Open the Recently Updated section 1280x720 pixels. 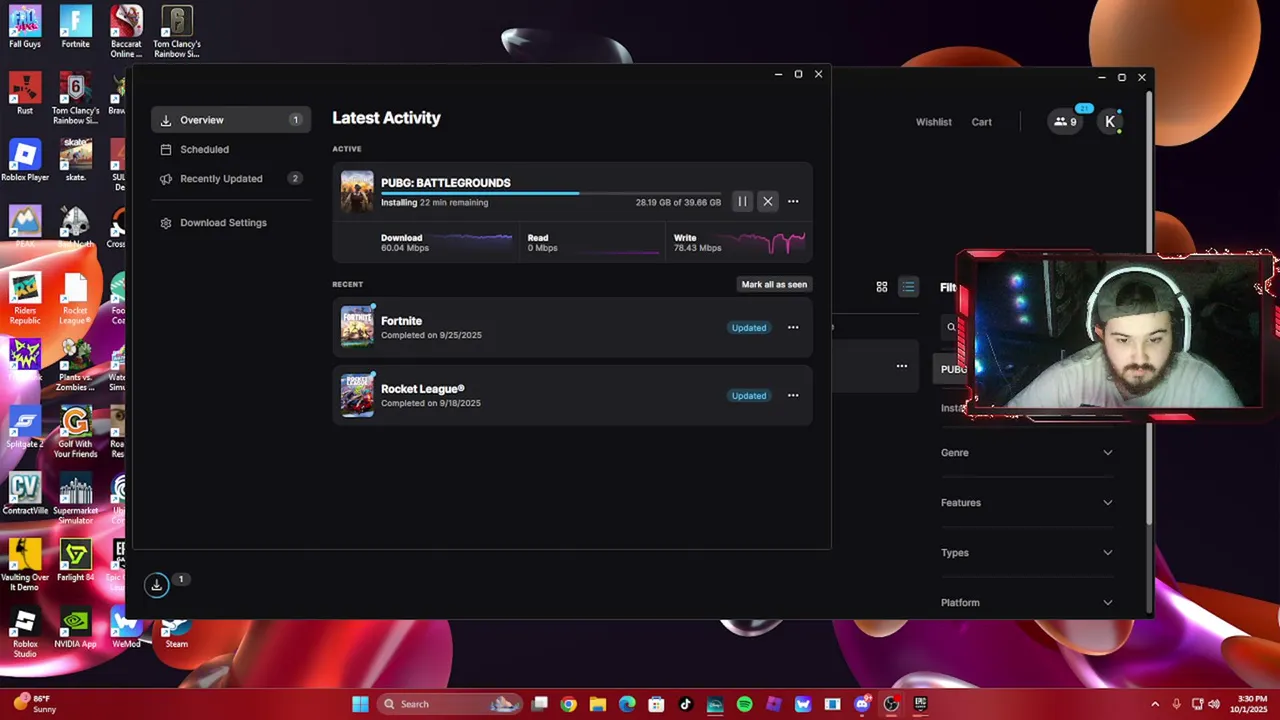pyautogui.click(x=231, y=179)
